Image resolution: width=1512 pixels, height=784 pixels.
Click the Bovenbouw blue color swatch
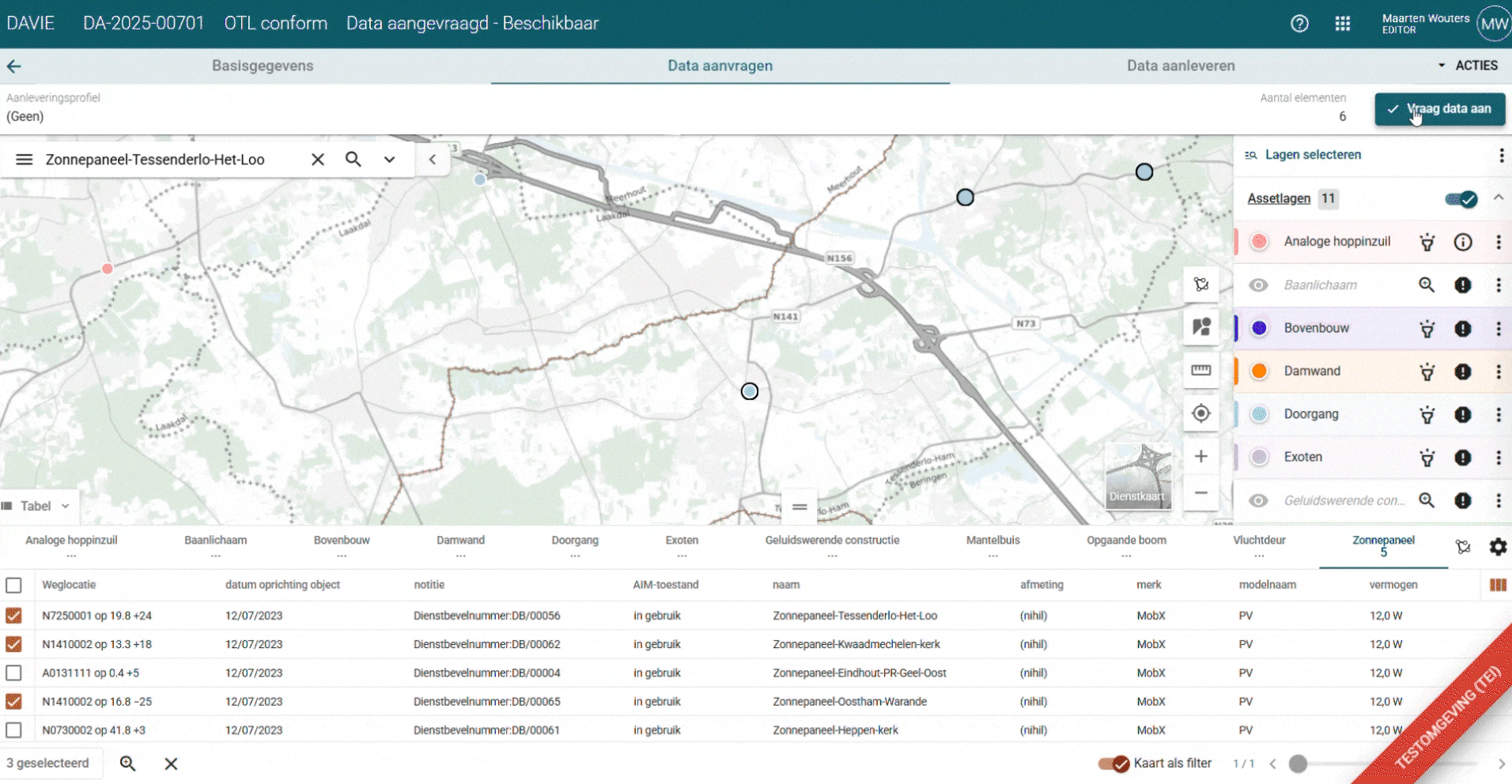tap(1260, 328)
